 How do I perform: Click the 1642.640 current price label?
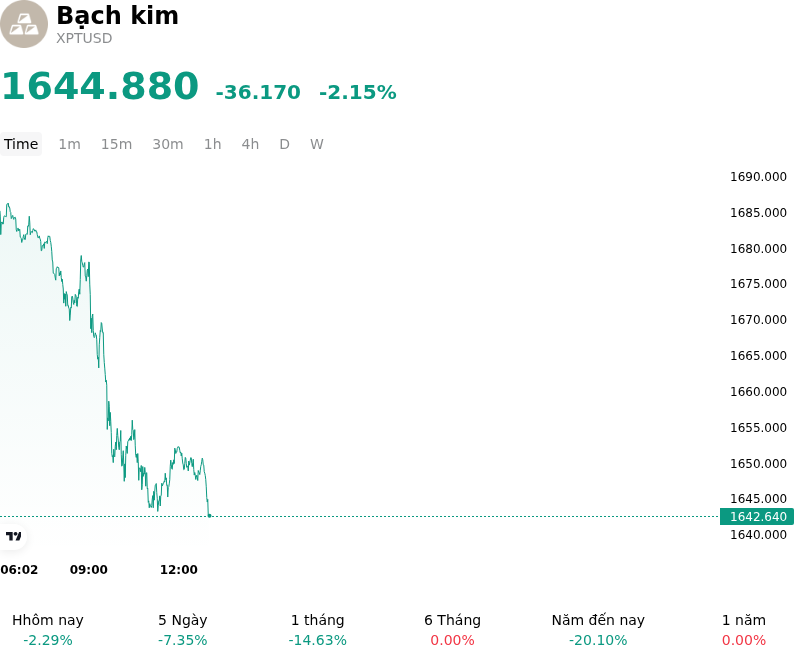(x=757, y=517)
